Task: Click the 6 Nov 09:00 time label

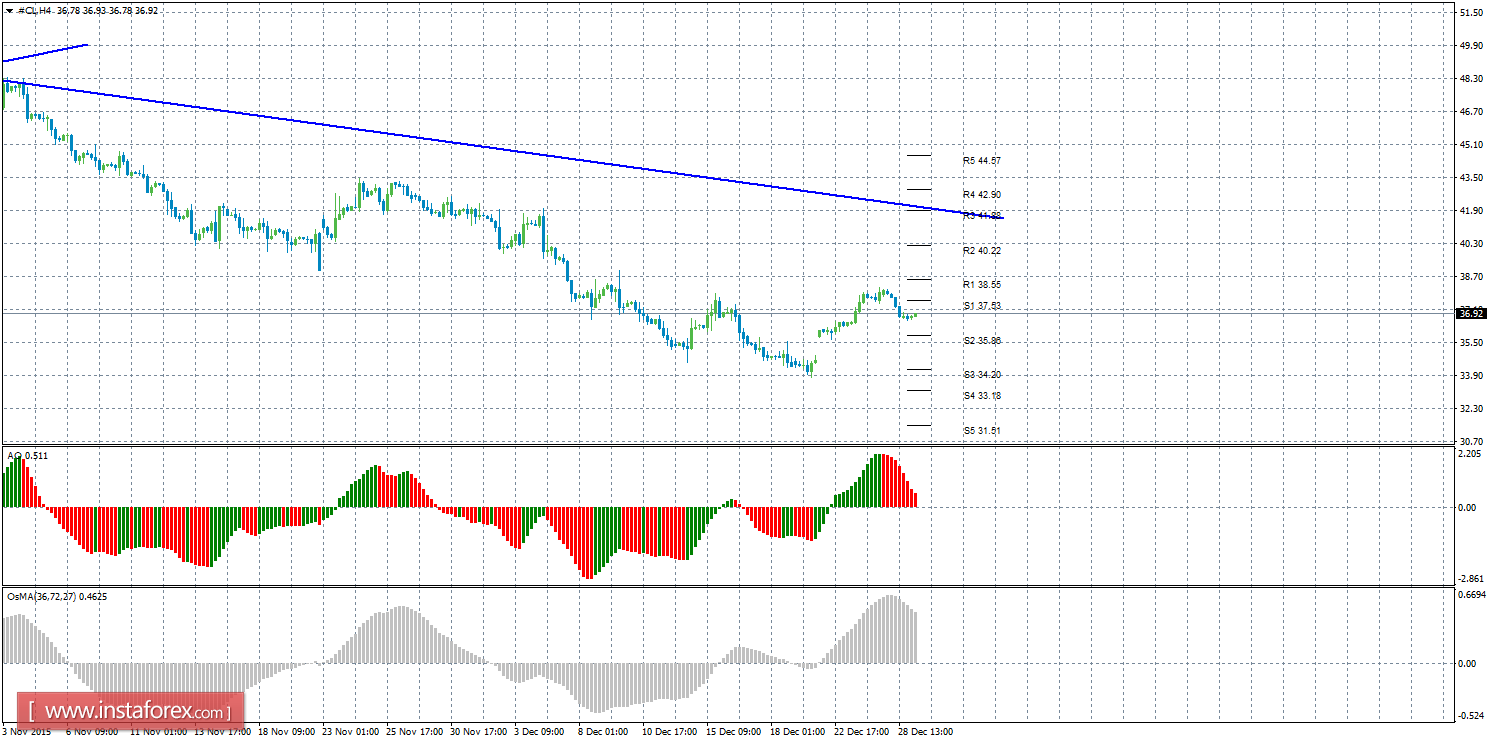Action: pos(92,732)
